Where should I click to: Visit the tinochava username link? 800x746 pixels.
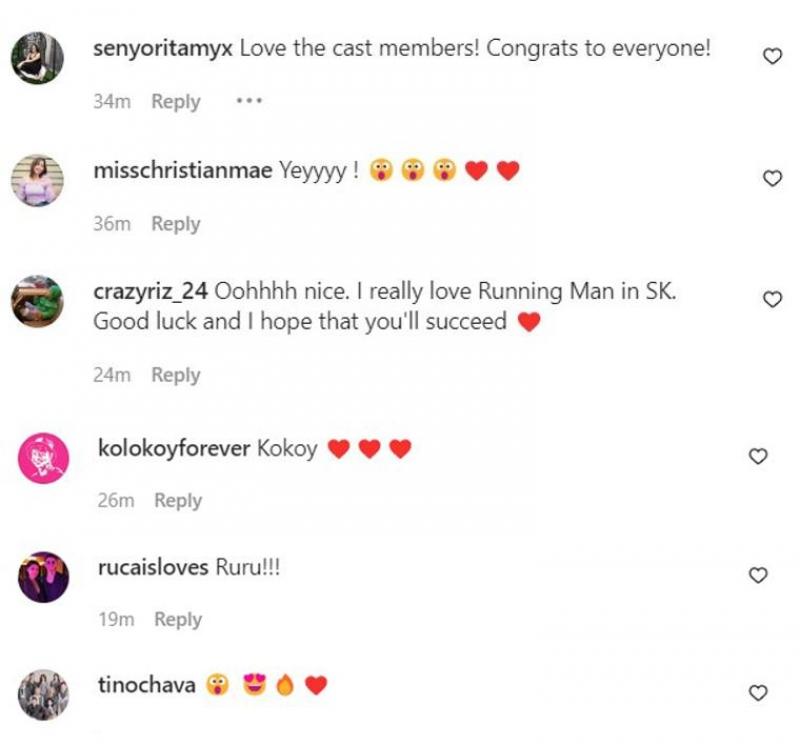click(146, 685)
